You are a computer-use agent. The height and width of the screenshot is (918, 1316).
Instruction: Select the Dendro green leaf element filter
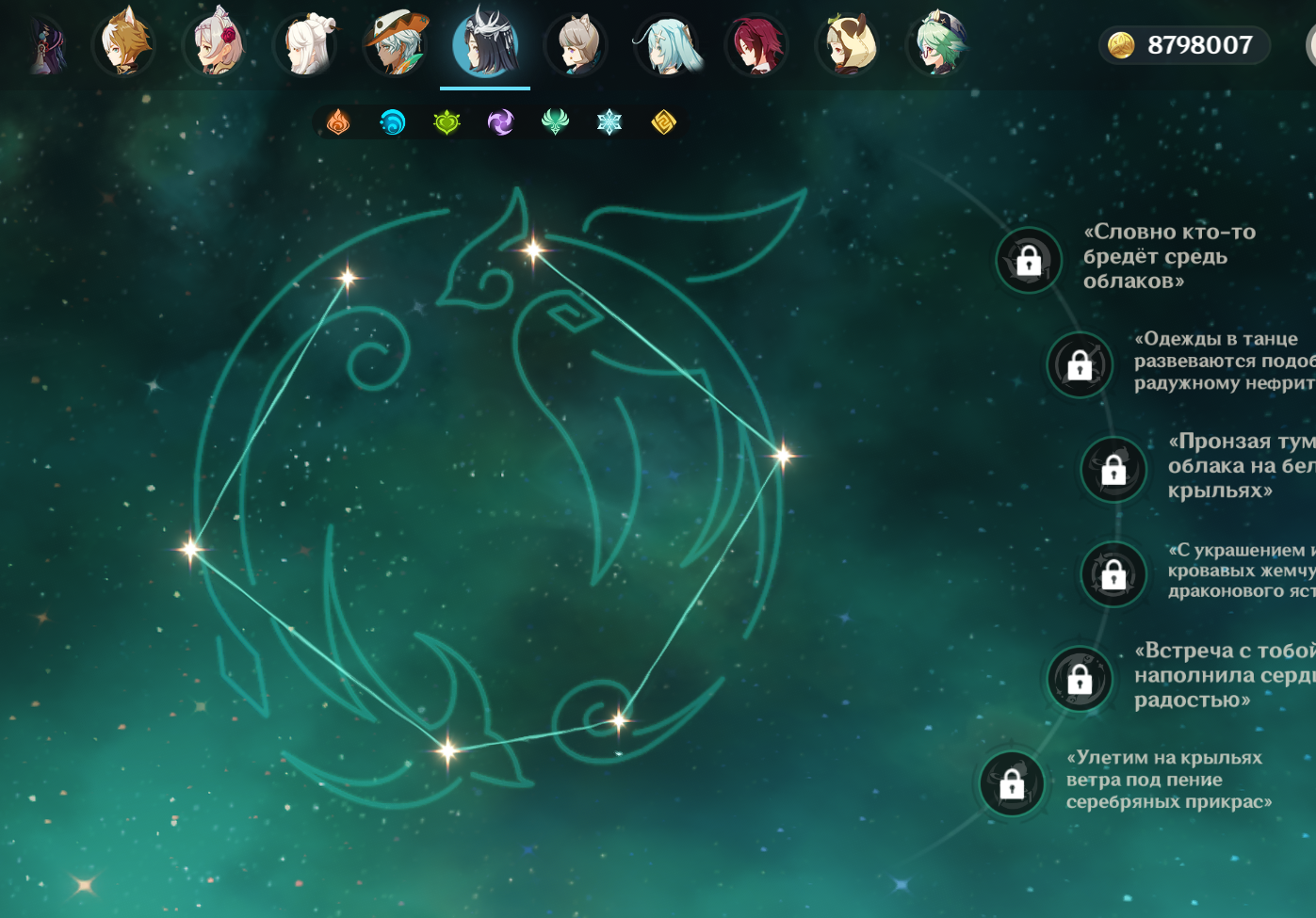(447, 122)
